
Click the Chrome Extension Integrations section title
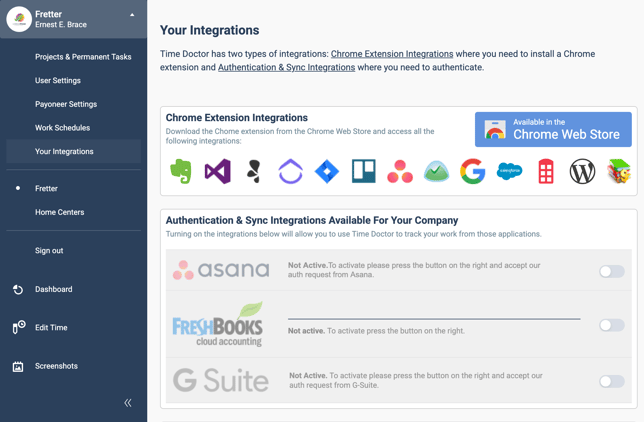tap(237, 118)
